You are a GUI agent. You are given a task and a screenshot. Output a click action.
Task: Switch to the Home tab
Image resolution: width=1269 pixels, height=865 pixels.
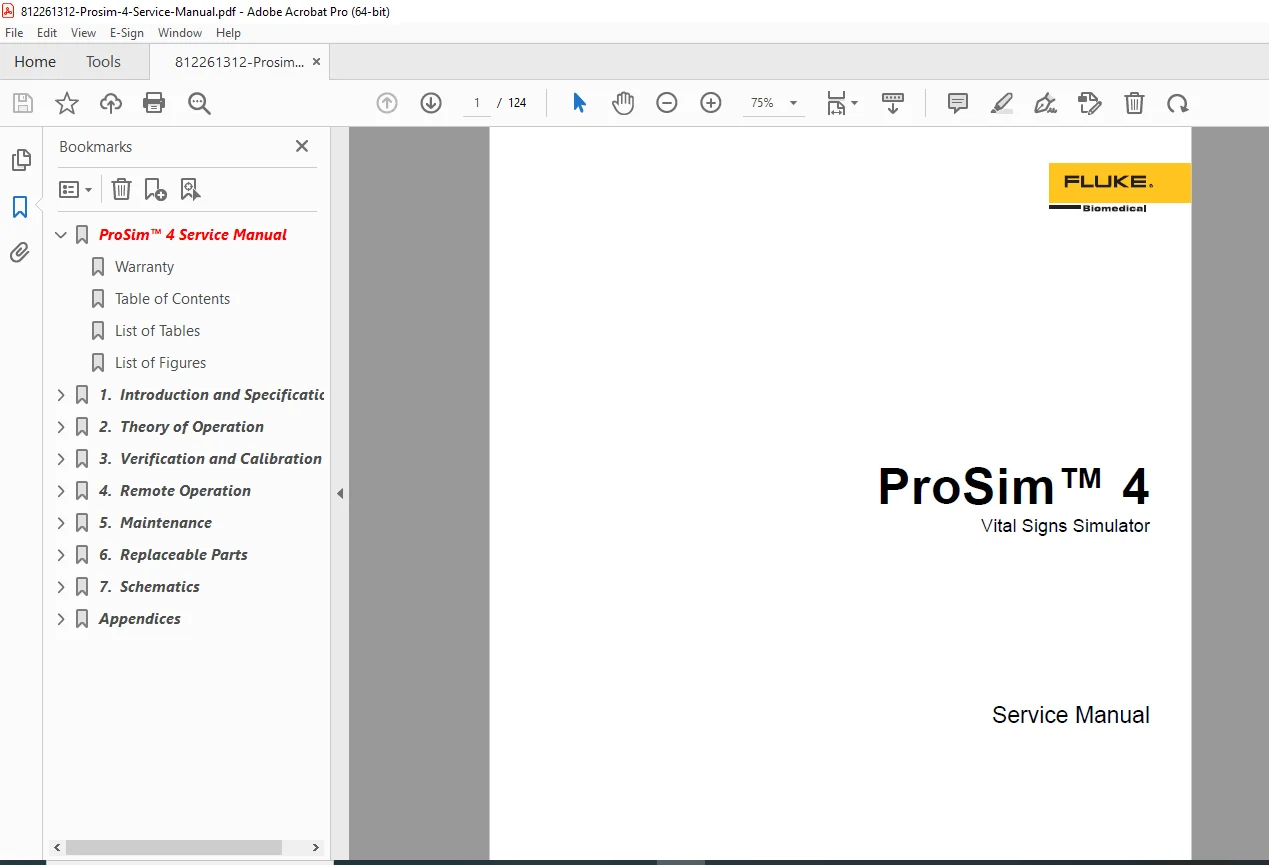[35, 62]
